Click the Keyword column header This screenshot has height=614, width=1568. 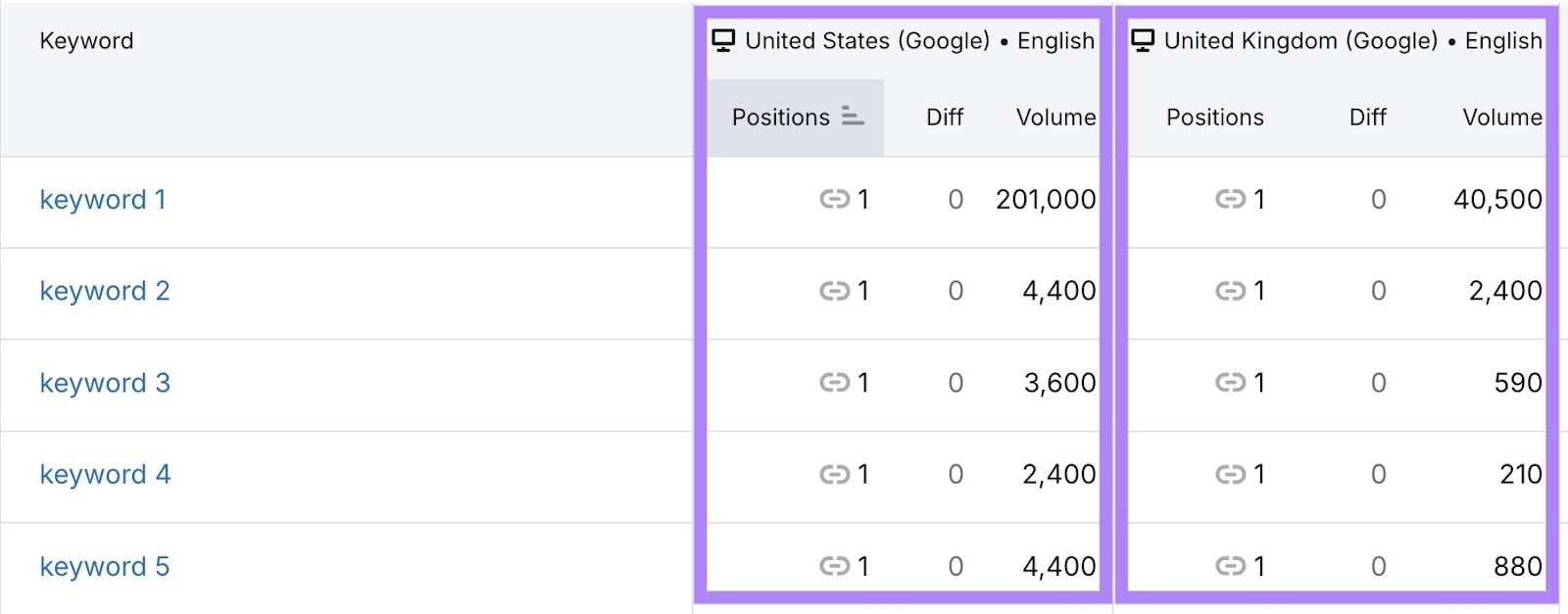click(x=86, y=41)
